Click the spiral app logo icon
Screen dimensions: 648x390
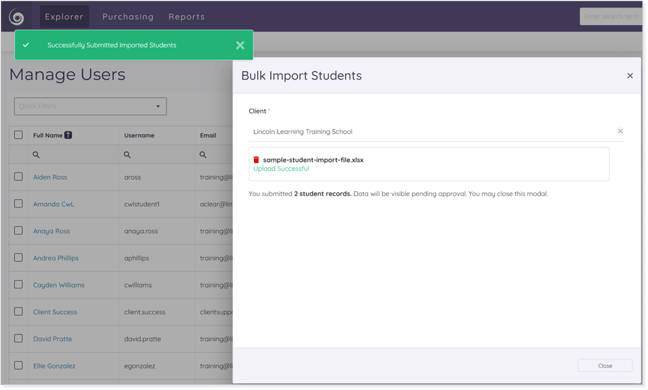(17, 17)
